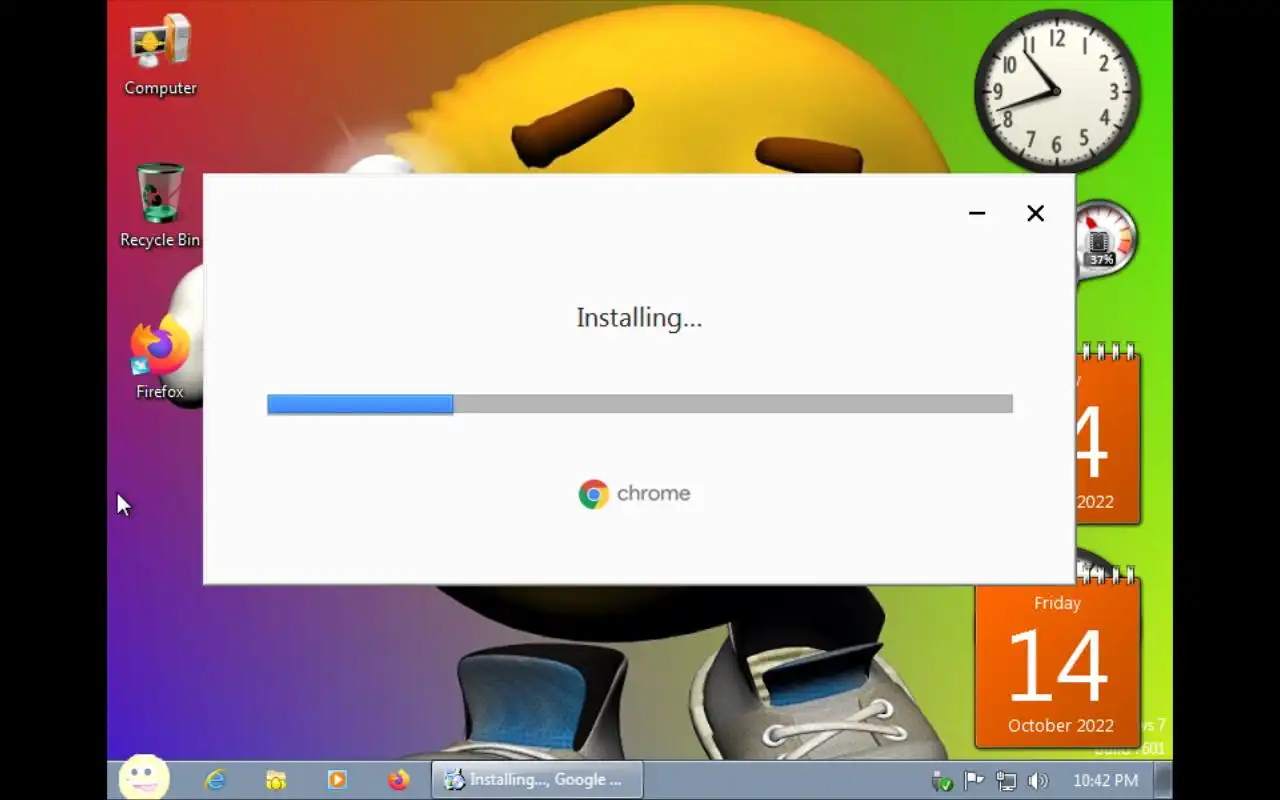
Task: Open the Start menu button
Action: tap(144, 779)
